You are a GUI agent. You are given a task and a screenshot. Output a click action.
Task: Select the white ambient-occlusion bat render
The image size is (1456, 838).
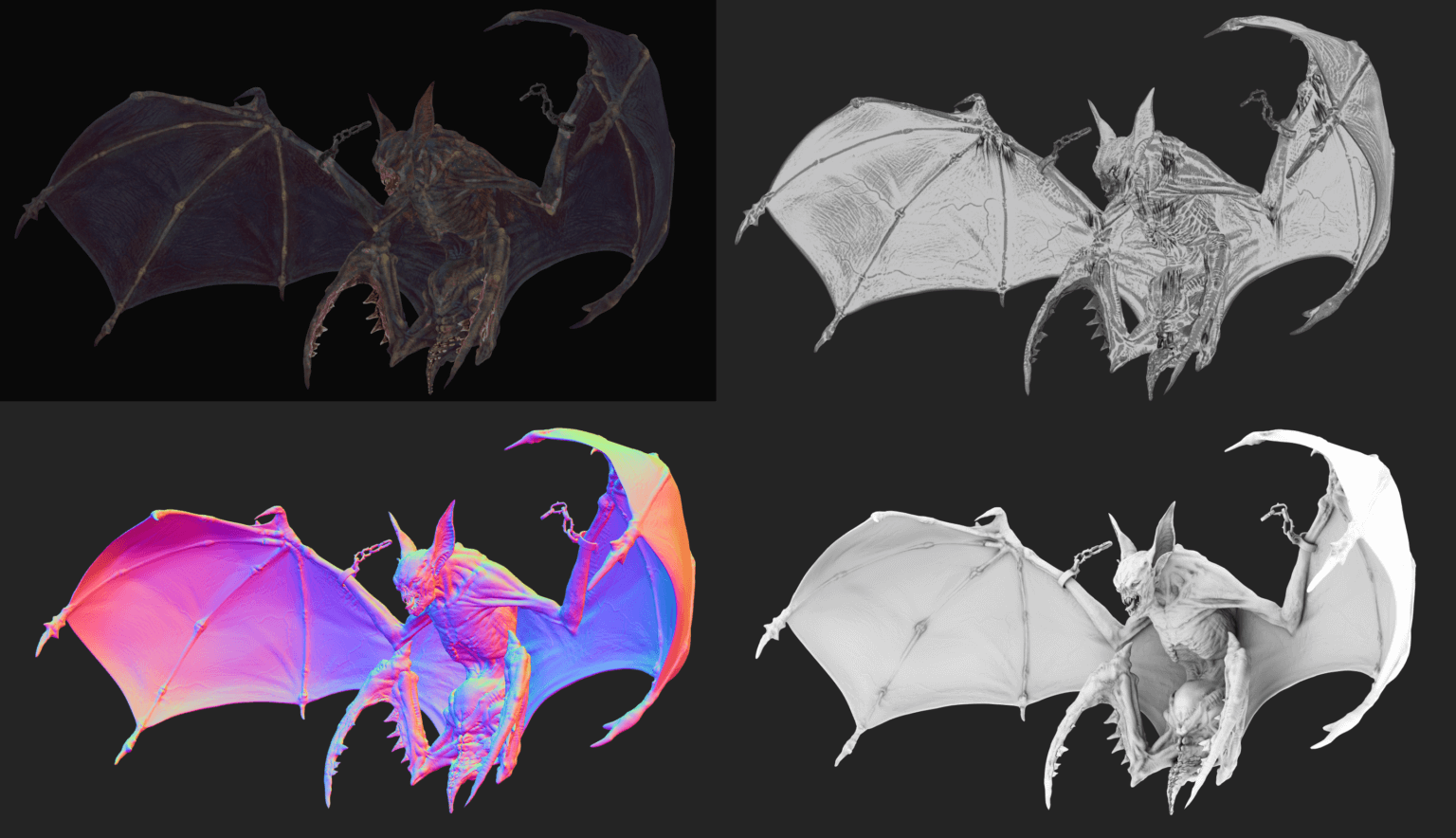[1086, 622]
